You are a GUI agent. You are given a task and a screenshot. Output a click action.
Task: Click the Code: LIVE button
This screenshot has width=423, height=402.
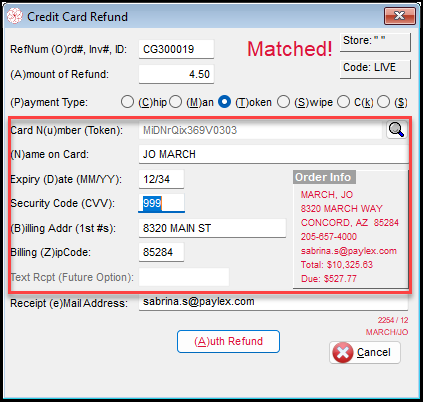375,69
